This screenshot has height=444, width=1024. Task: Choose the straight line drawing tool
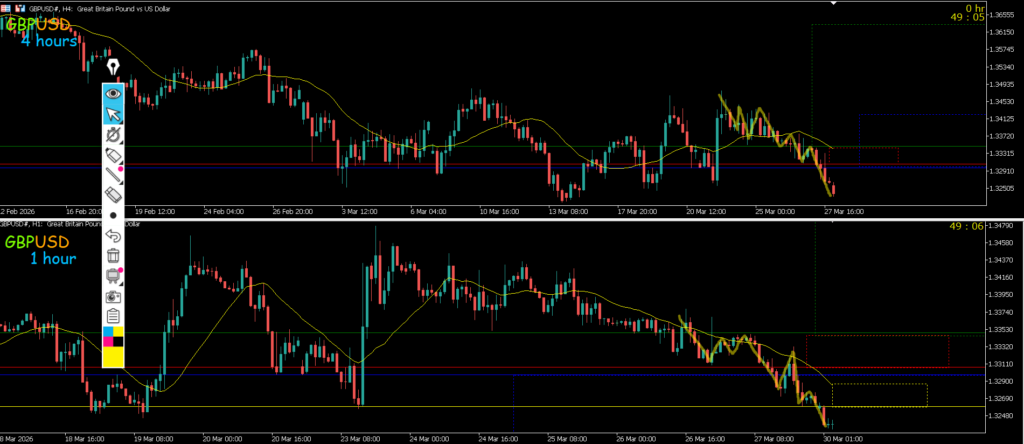click(113, 176)
